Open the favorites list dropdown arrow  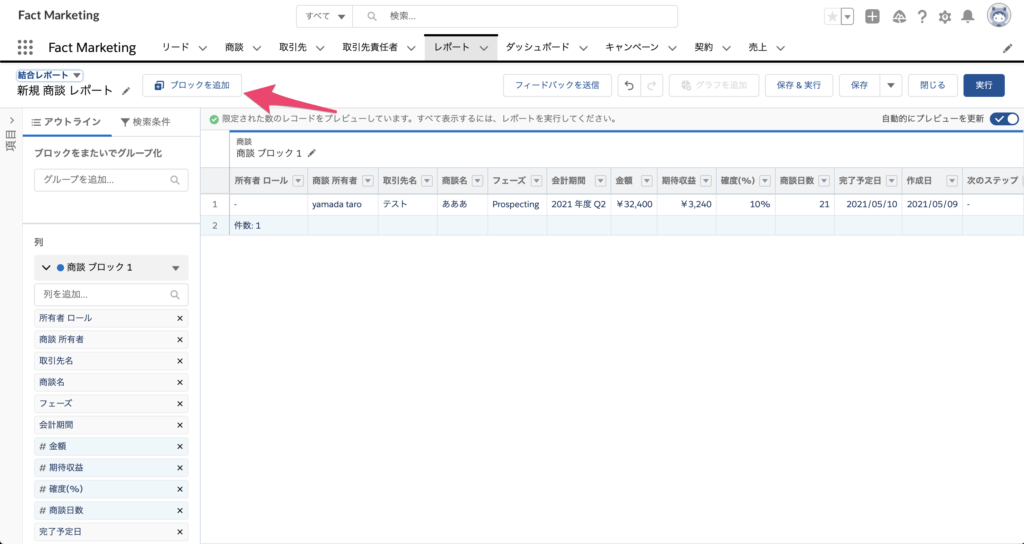point(848,17)
